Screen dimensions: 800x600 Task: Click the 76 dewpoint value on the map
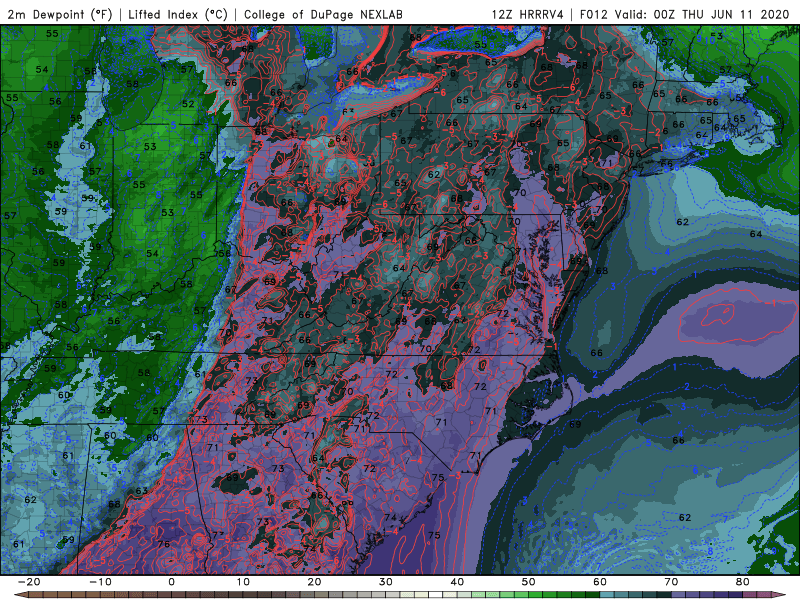coord(163,544)
